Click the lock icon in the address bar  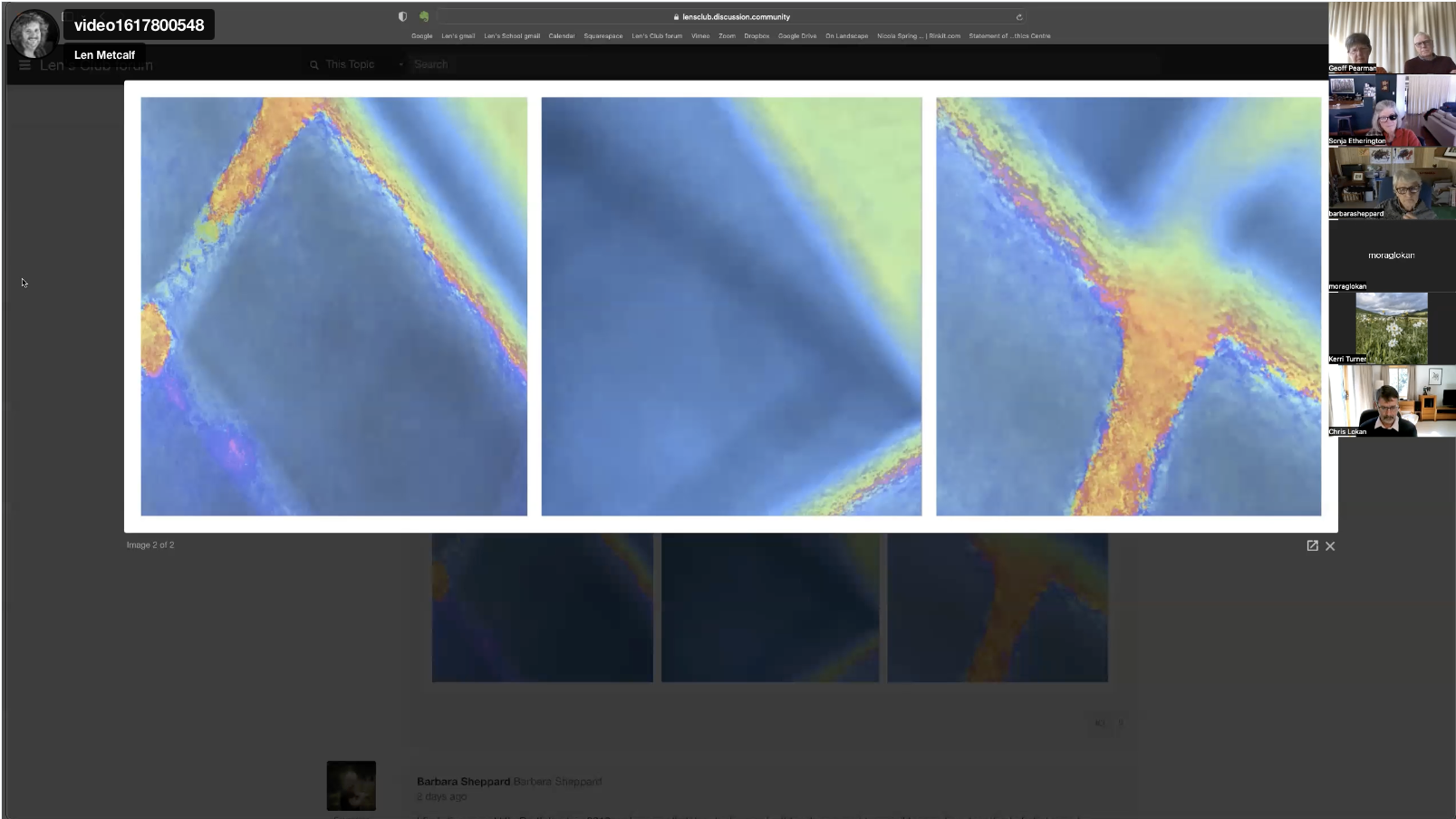click(x=676, y=17)
